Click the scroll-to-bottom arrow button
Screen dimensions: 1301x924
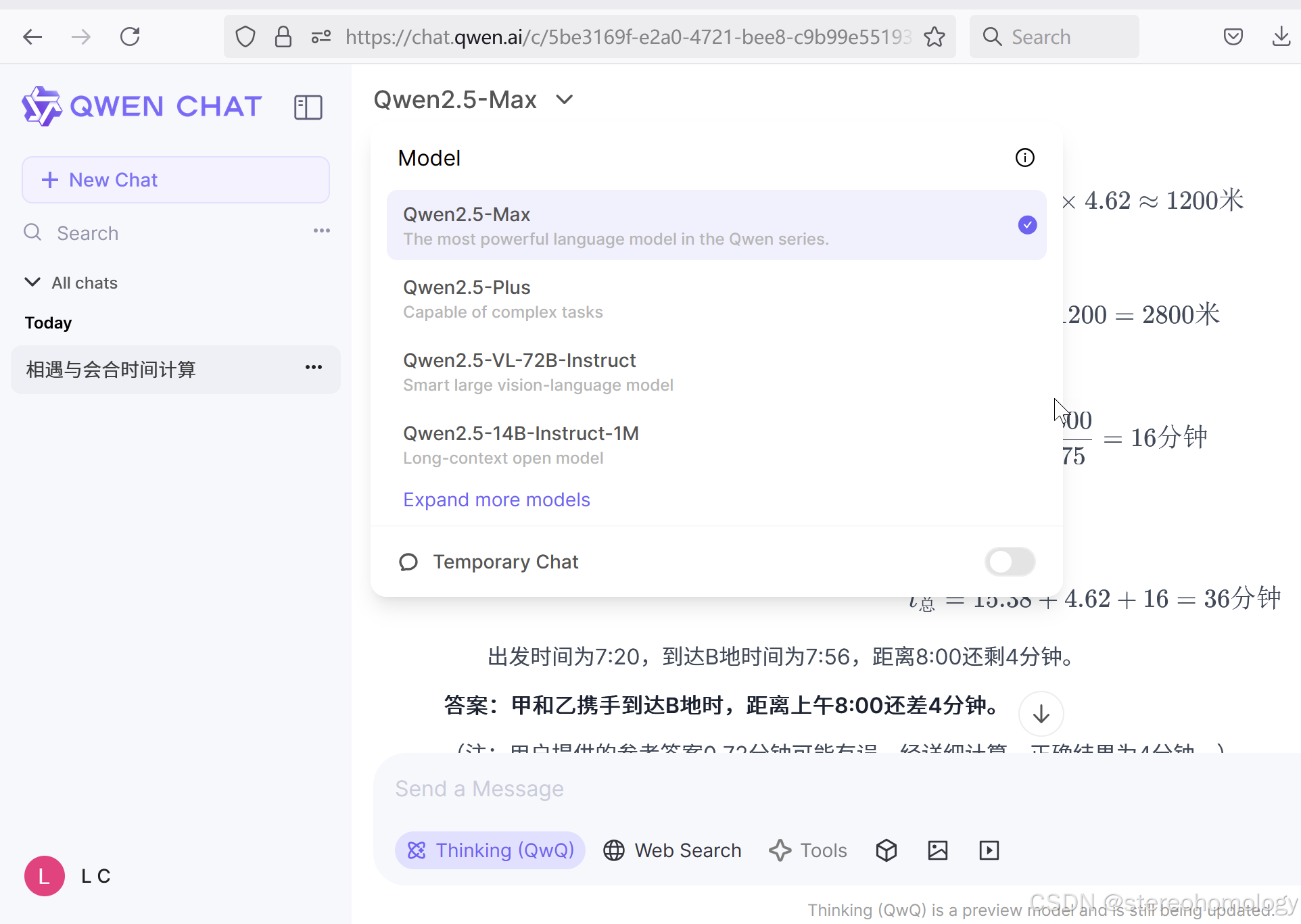tap(1041, 714)
